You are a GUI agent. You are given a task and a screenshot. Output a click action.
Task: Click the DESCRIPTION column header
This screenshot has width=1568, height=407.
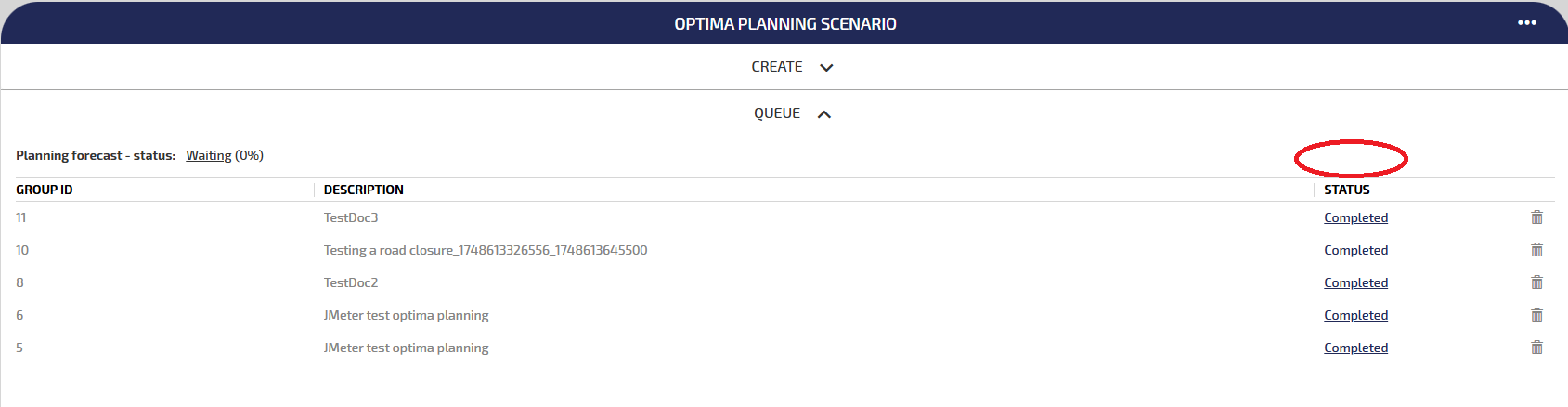pos(363,190)
